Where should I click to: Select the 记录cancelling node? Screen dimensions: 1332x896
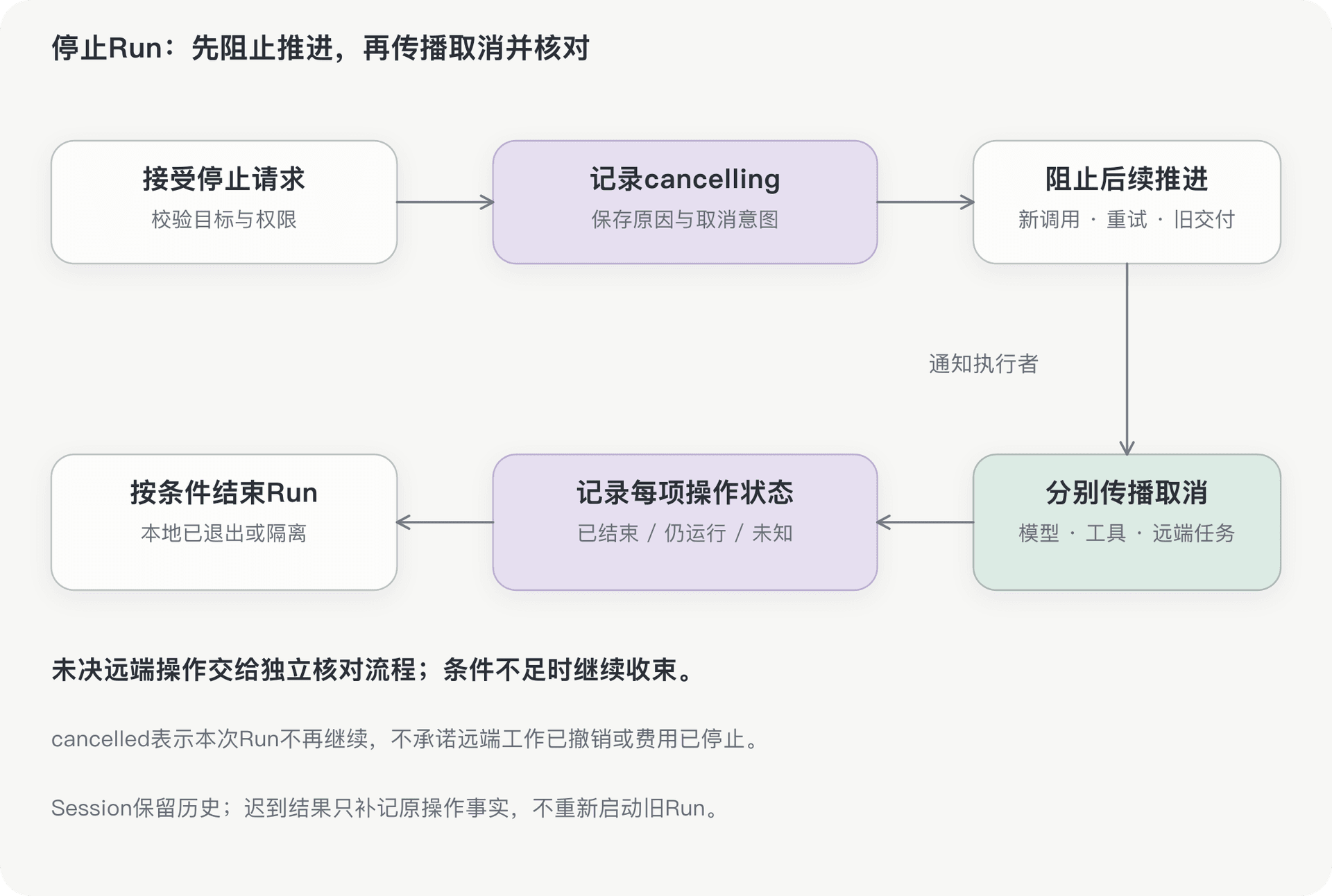pyautogui.click(x=685, y=202)
